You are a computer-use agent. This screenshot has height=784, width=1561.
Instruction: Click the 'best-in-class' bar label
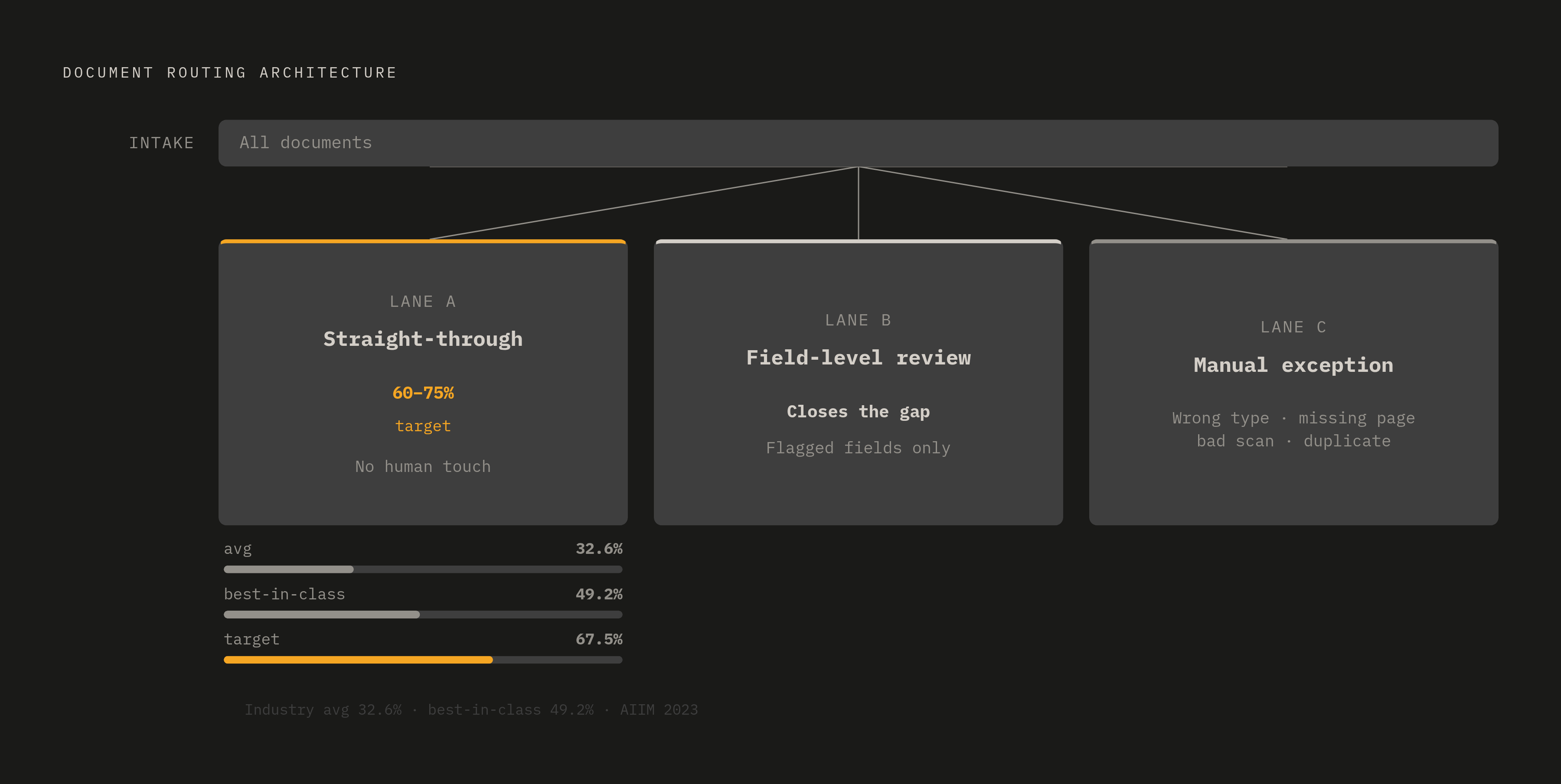[284, 594]
